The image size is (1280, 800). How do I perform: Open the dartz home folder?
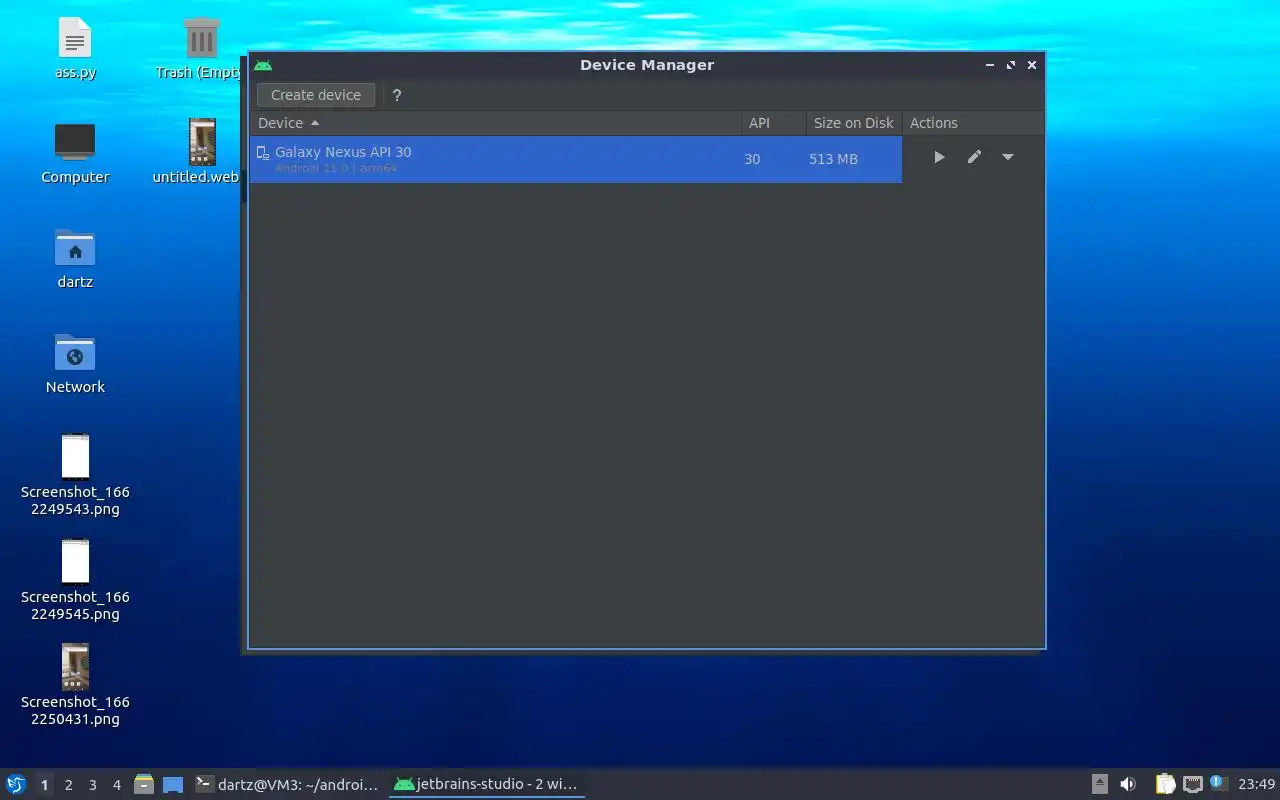coord(75,258)
